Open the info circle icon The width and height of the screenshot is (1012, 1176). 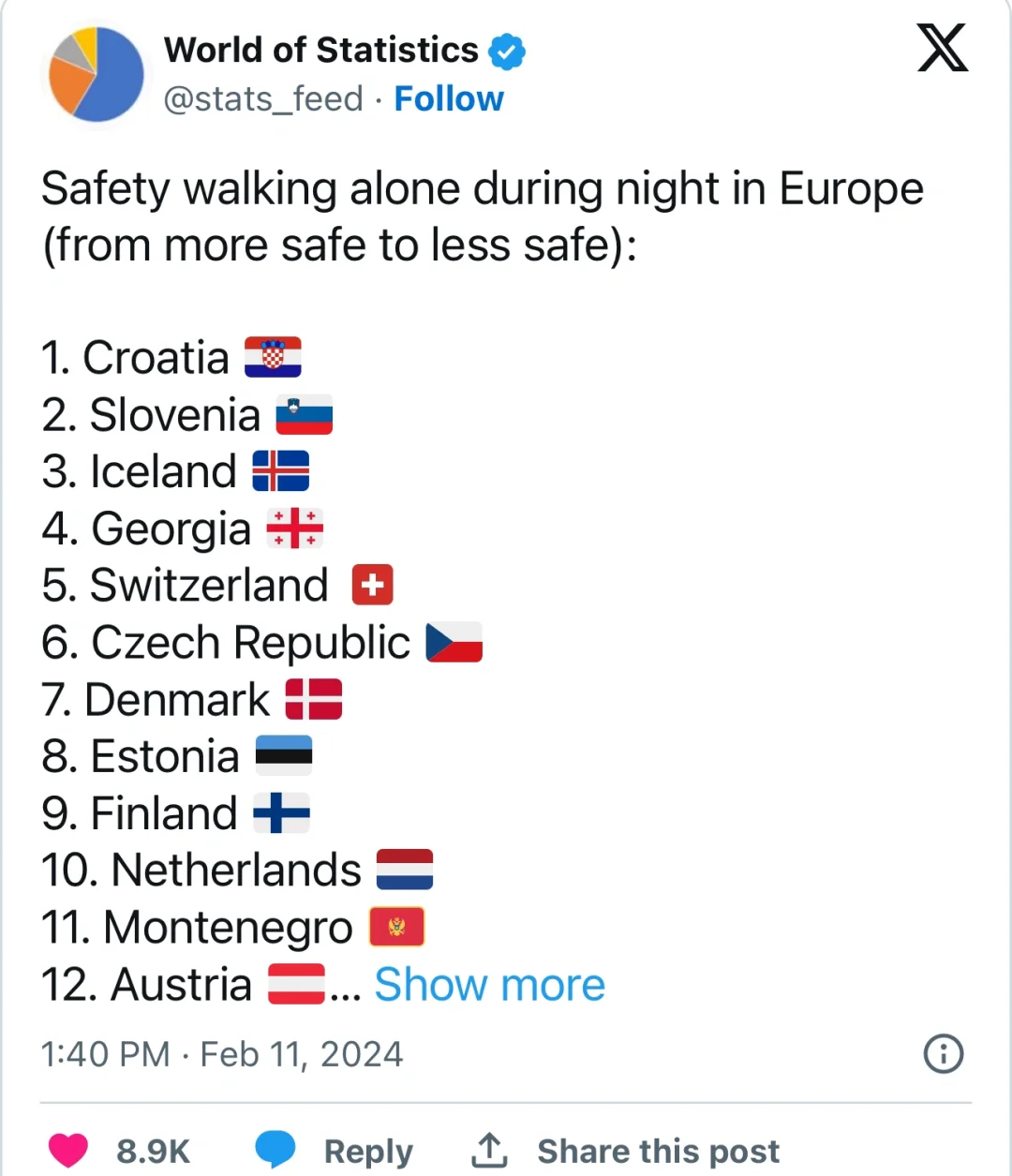pyautogui.click(x=943, y=1053)
